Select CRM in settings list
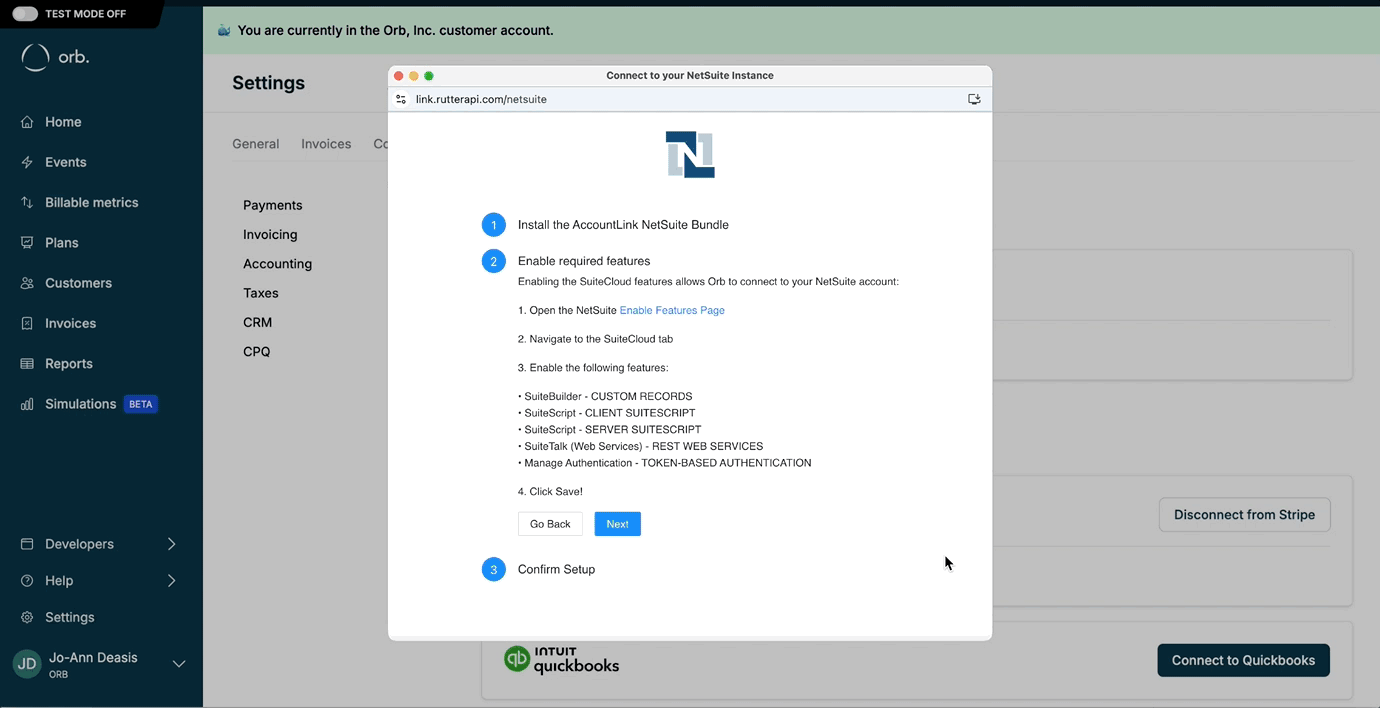 point(258,322)
